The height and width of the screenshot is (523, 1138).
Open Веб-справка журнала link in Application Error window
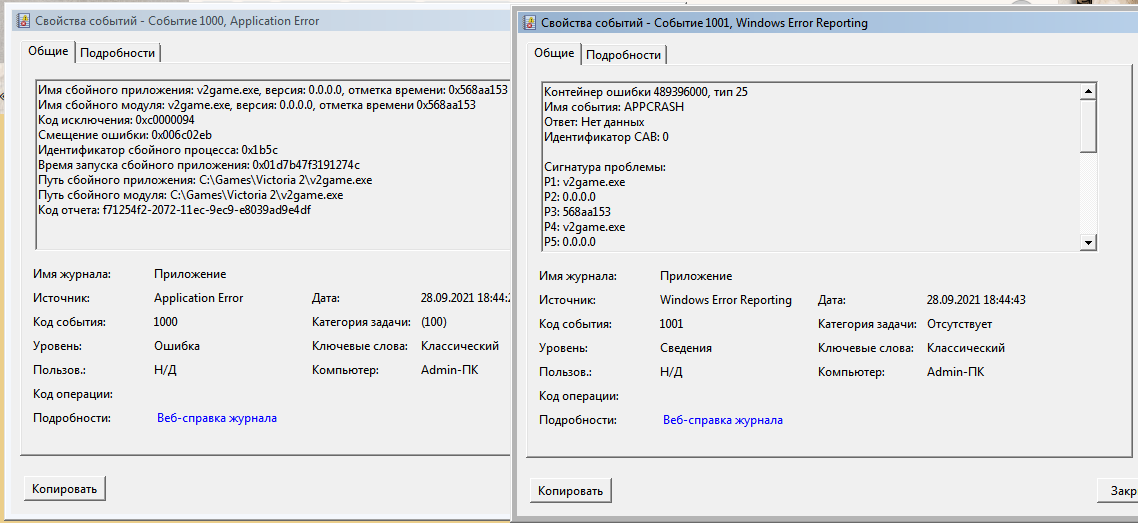[217, 418]
